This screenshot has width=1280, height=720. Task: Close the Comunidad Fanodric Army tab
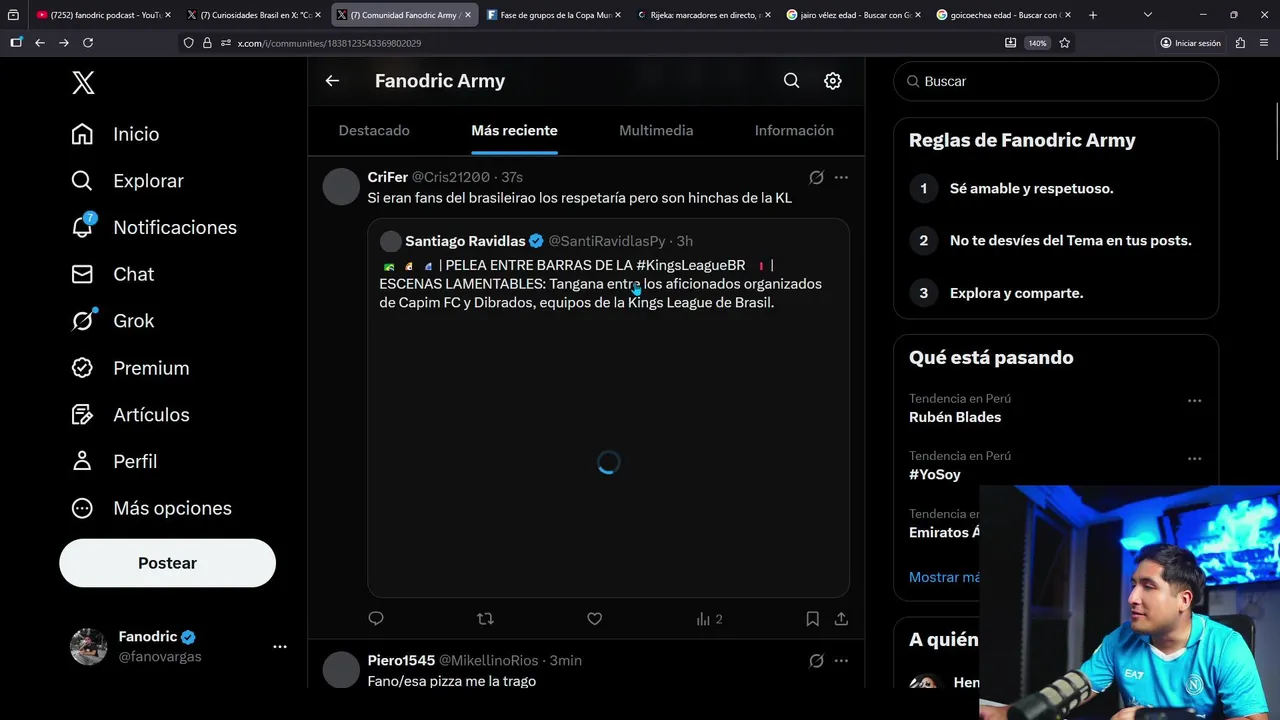(467, 15)
